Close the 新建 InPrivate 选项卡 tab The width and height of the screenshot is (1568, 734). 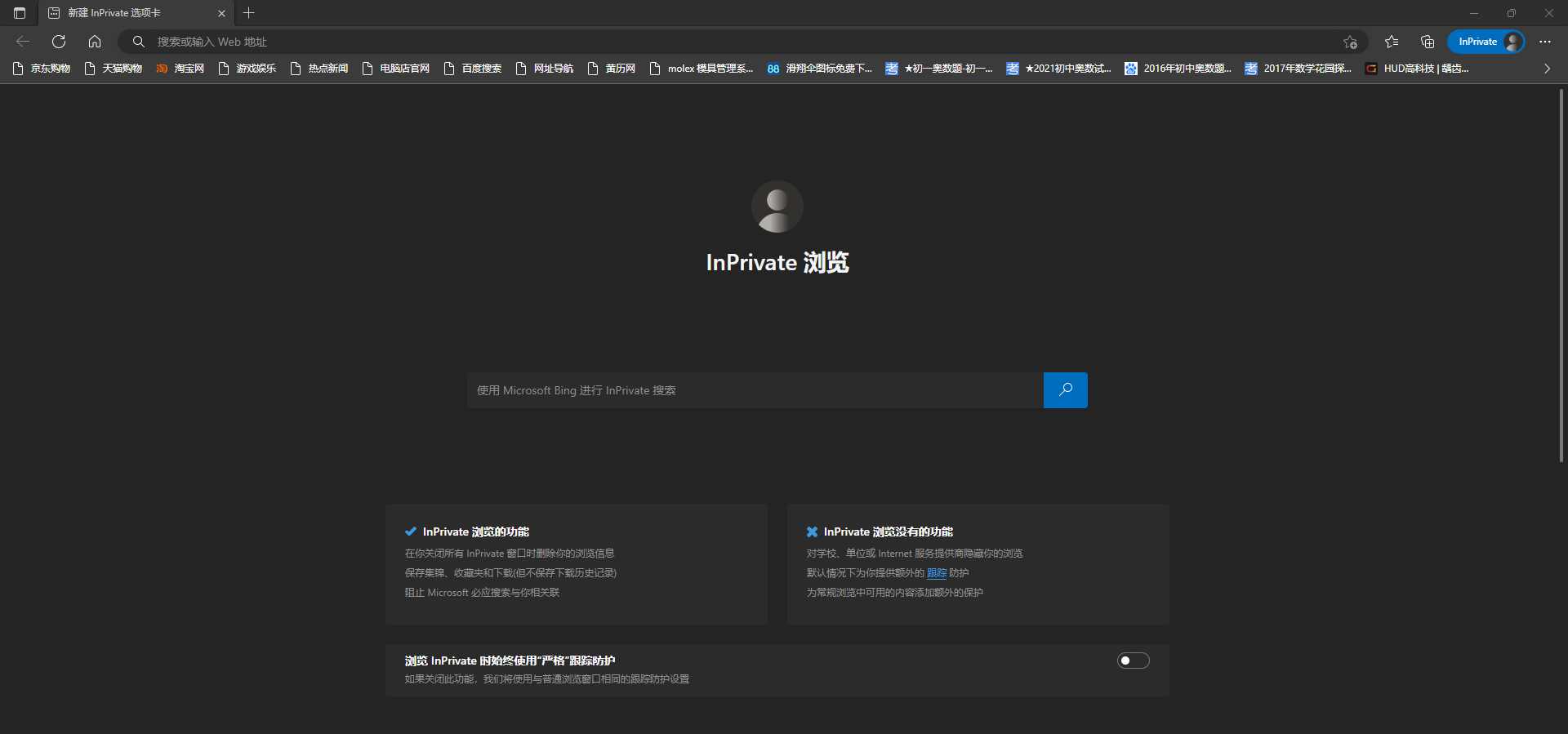coord(221,13)
